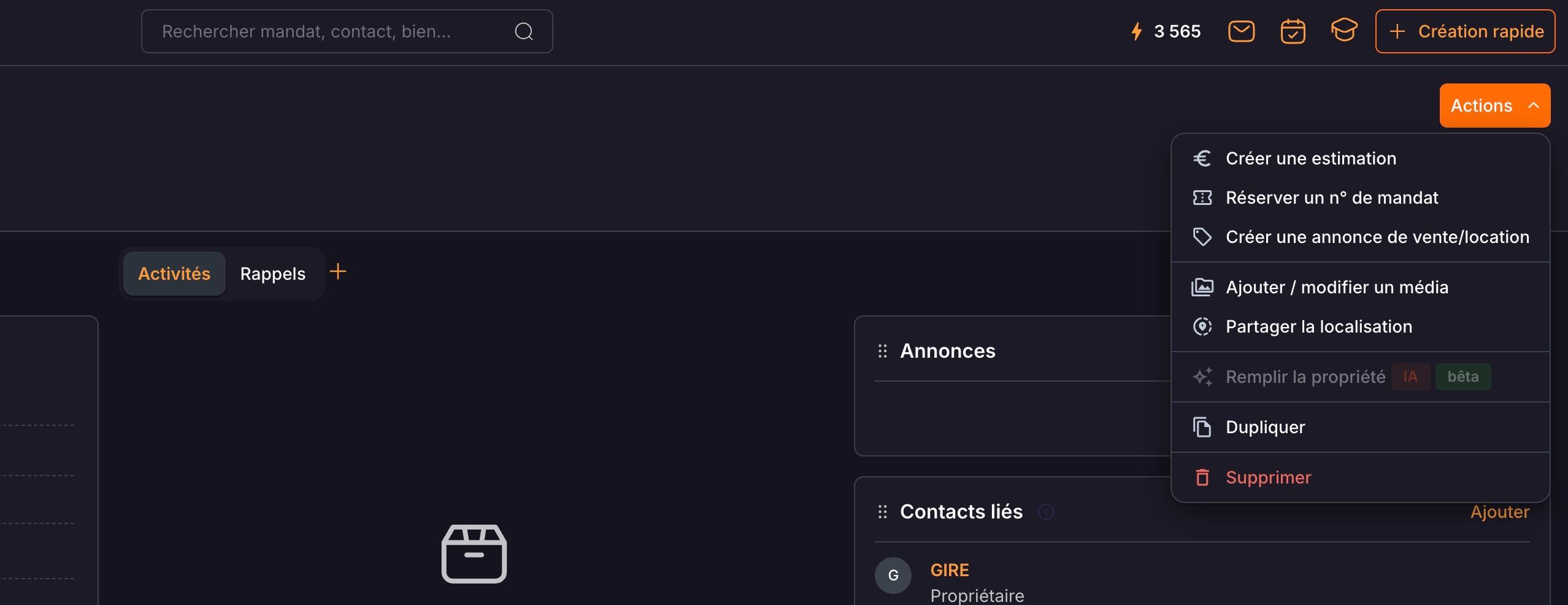Select Supprimer in the Actions menu
The image size is (1568, 605).
click(1360, 477)
